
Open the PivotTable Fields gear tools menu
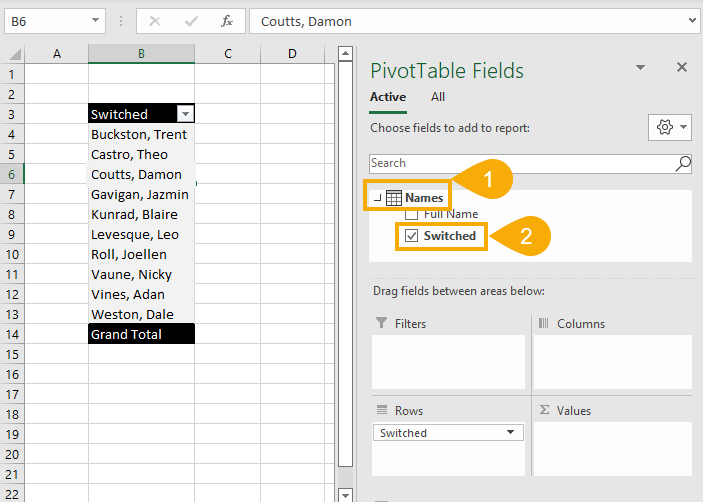[669, 127]
